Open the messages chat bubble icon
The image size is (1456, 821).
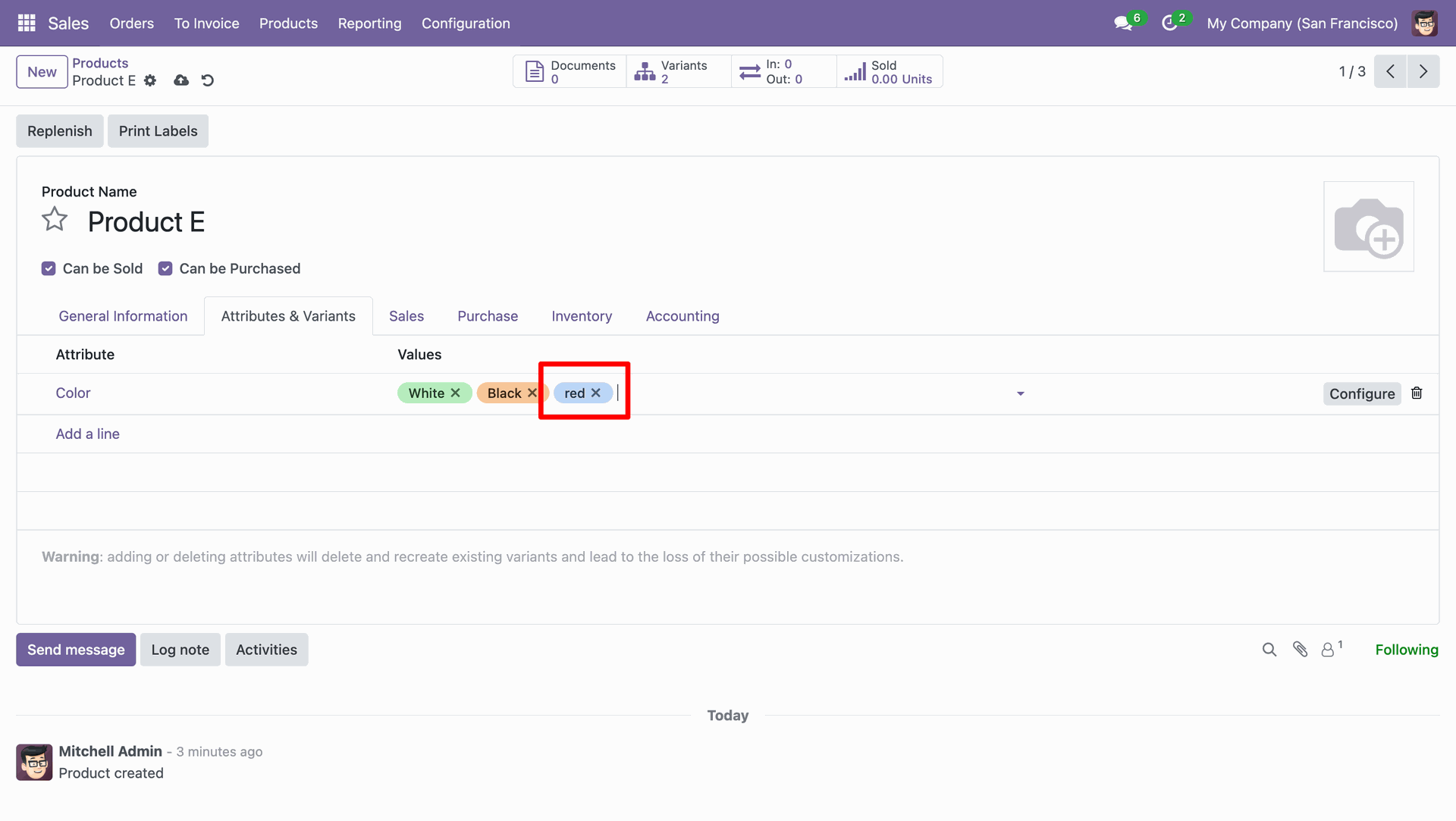click(x=1123, y=24)
